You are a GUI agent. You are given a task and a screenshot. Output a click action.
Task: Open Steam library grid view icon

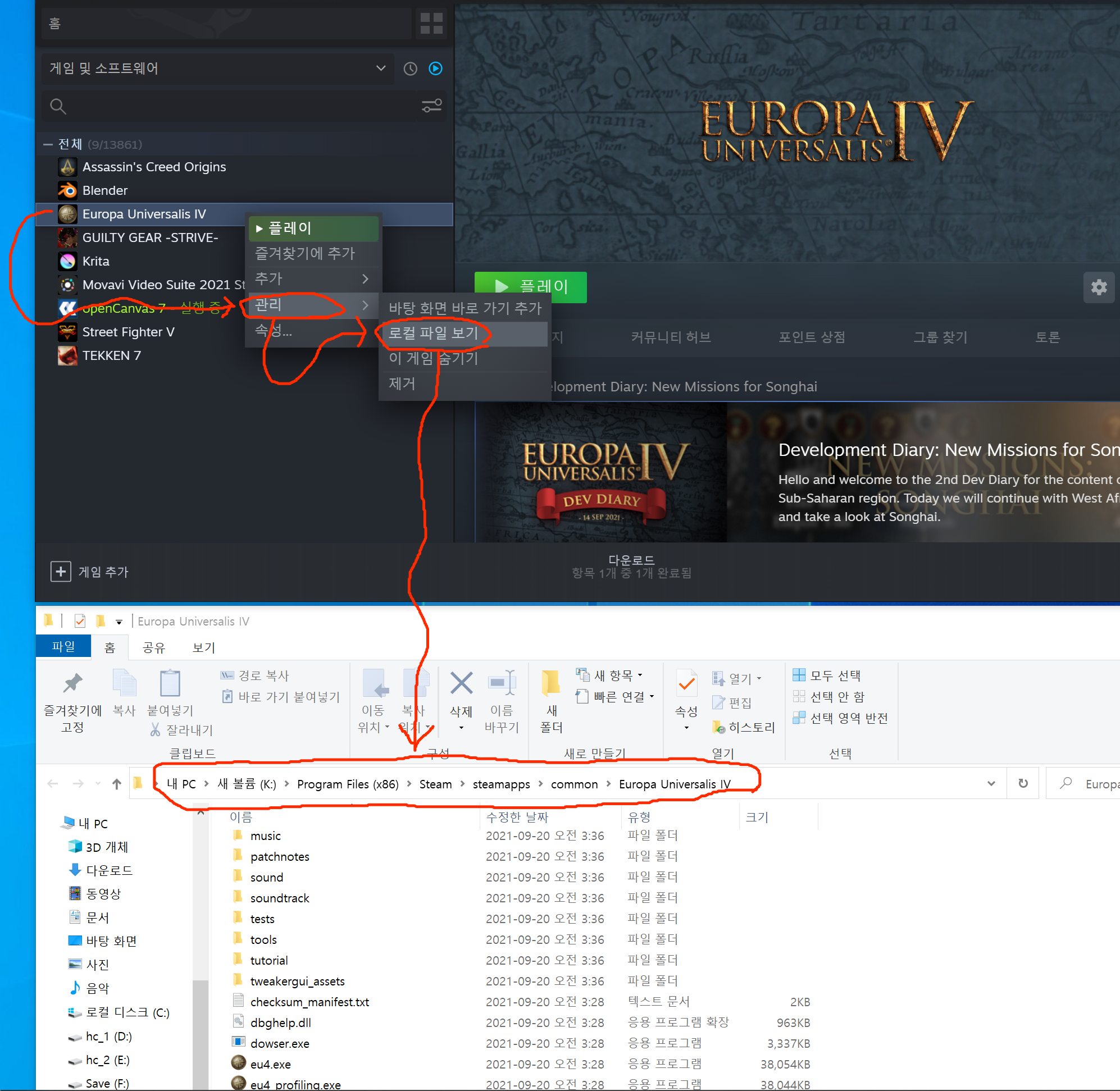coord(431,24)
